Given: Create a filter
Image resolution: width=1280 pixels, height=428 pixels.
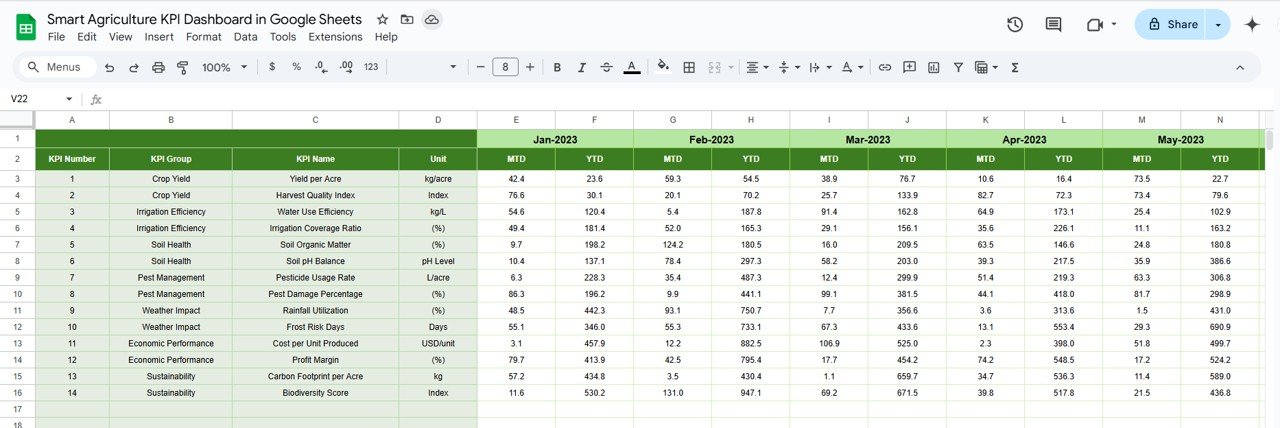Looking at the screenshot, I should pos(958,67).
